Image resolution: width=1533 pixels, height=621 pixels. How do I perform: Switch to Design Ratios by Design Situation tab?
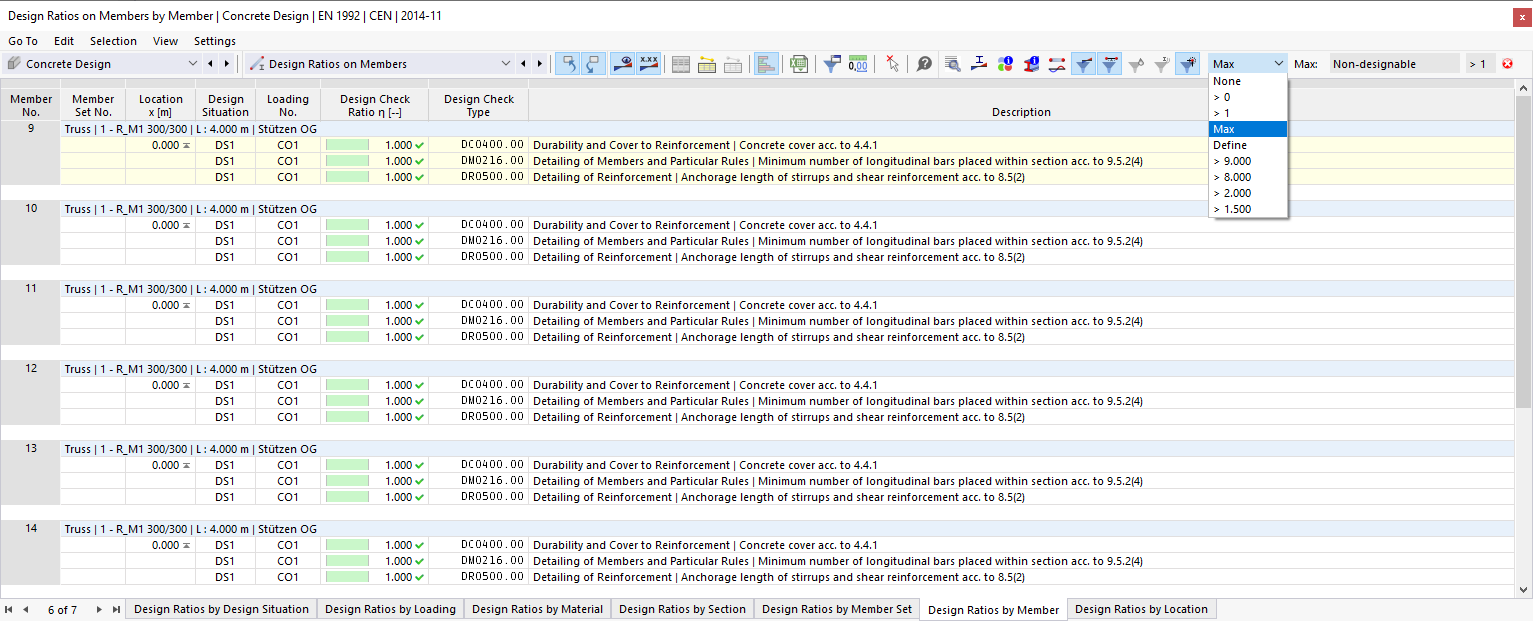point(221,609)
